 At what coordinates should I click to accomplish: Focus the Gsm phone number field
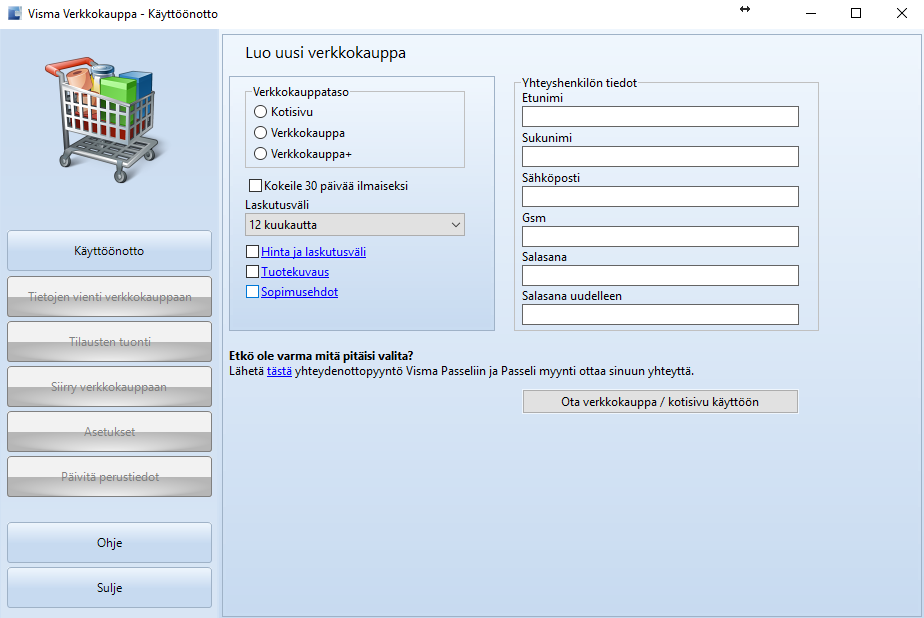point(660,237)
